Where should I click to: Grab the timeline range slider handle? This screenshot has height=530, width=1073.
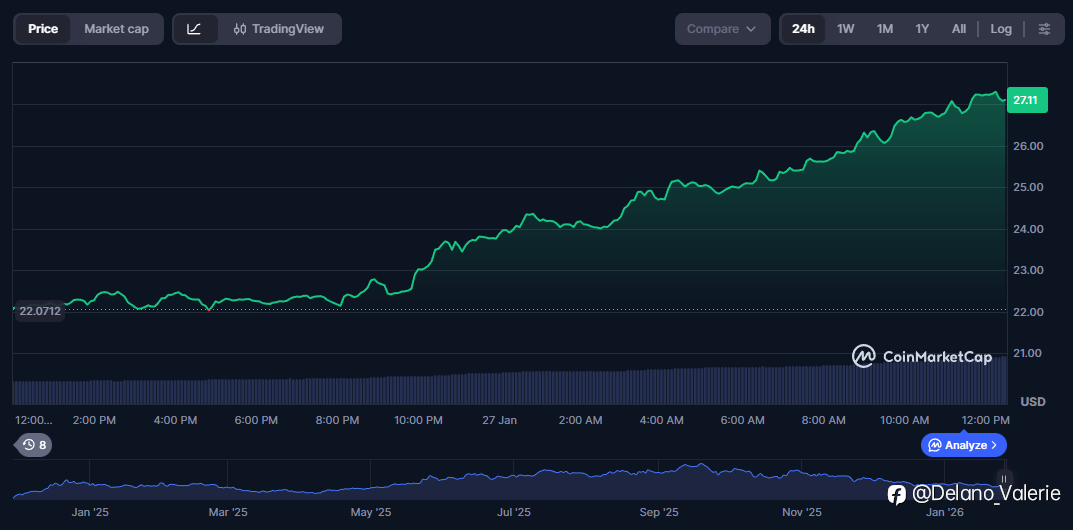click(x=1005, y=479)
